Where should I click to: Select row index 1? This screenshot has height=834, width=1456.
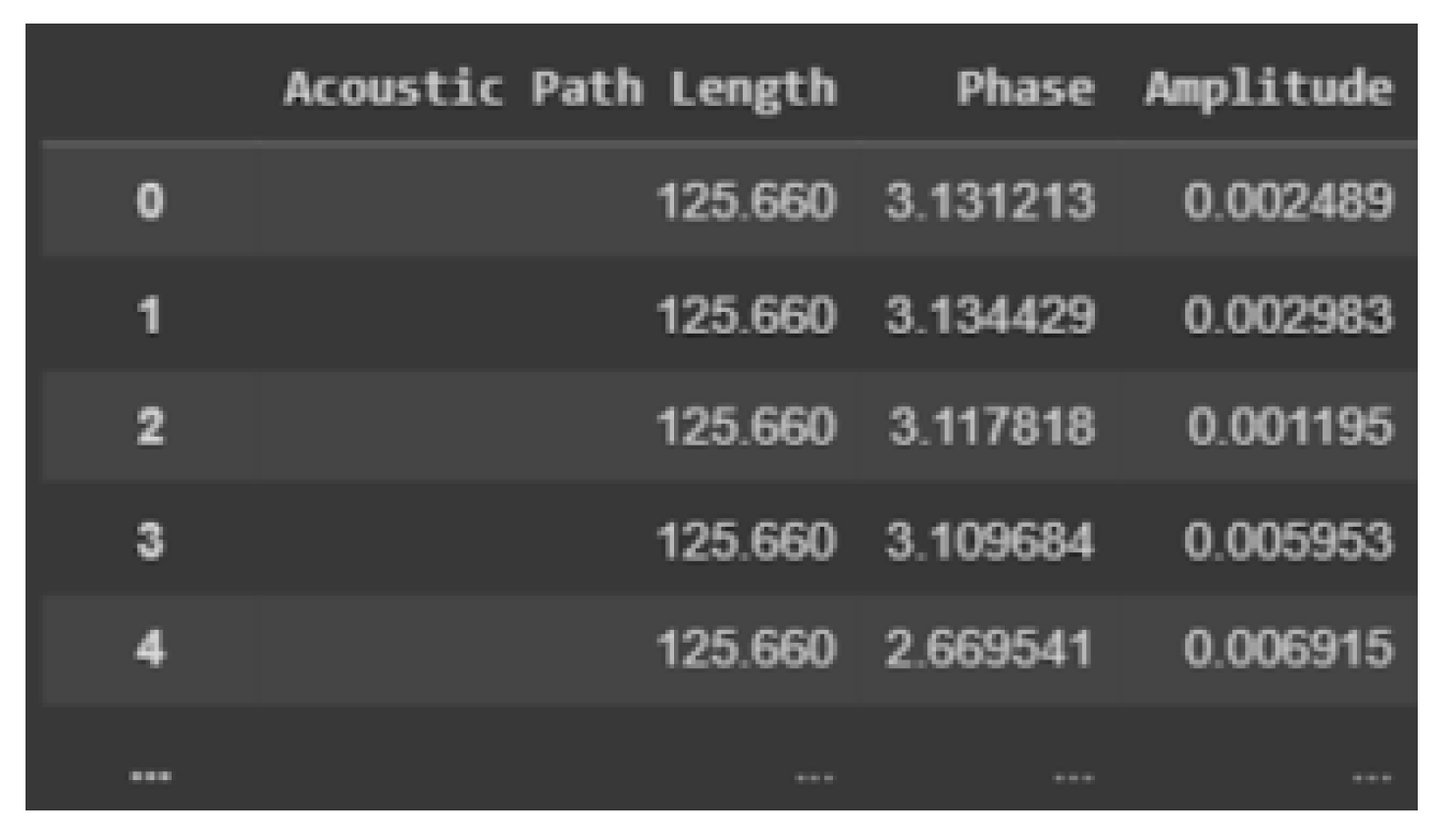(150, 316)
